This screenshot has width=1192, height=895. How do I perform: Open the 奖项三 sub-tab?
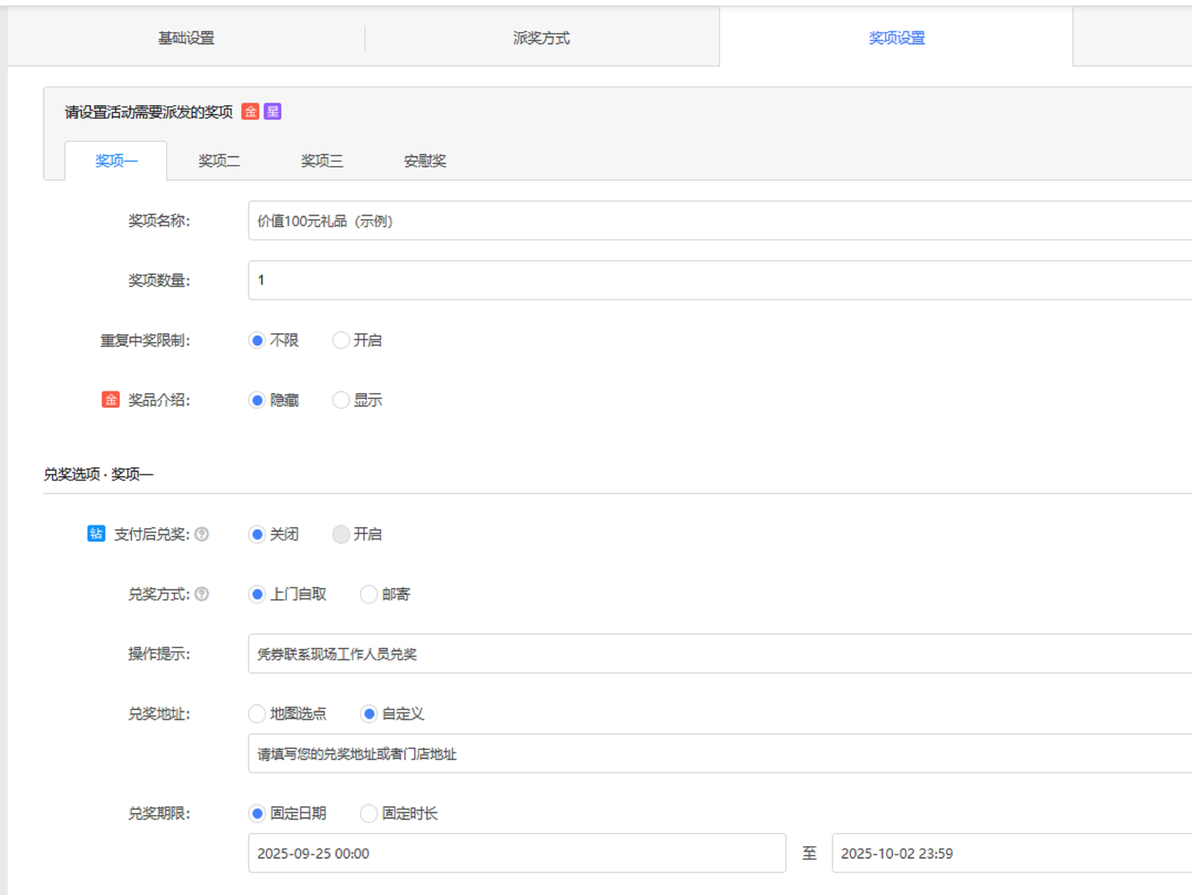point(322,160)
